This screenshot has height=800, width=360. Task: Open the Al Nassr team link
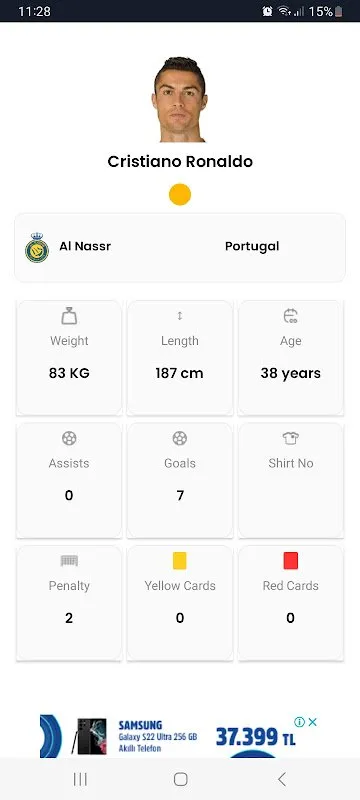tap(85, 246)
